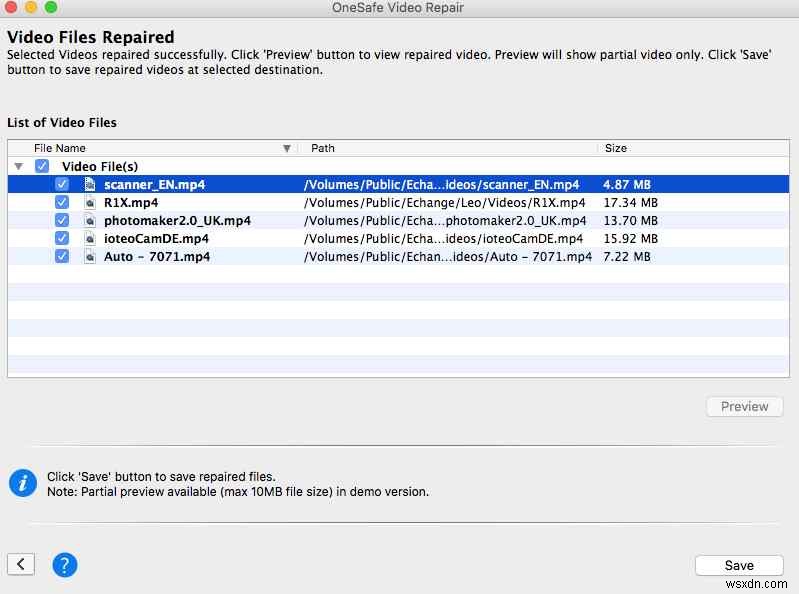The width and height of the screenshot is (799, 594).
Task: Click the blue info icon
Action: pos(23,483)
